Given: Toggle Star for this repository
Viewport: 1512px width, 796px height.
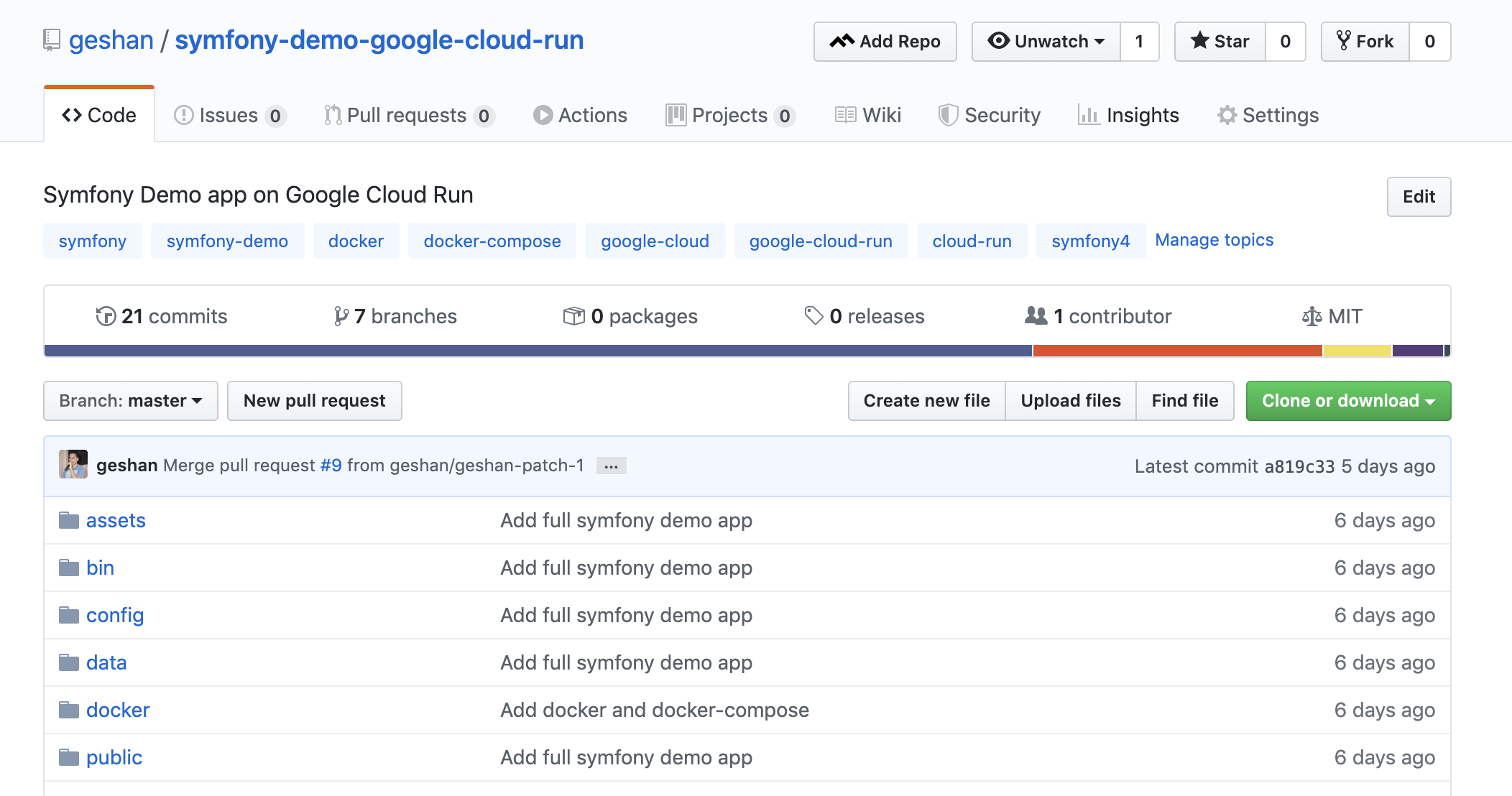Looking at the screenshot, I should tap(1220, 42).
